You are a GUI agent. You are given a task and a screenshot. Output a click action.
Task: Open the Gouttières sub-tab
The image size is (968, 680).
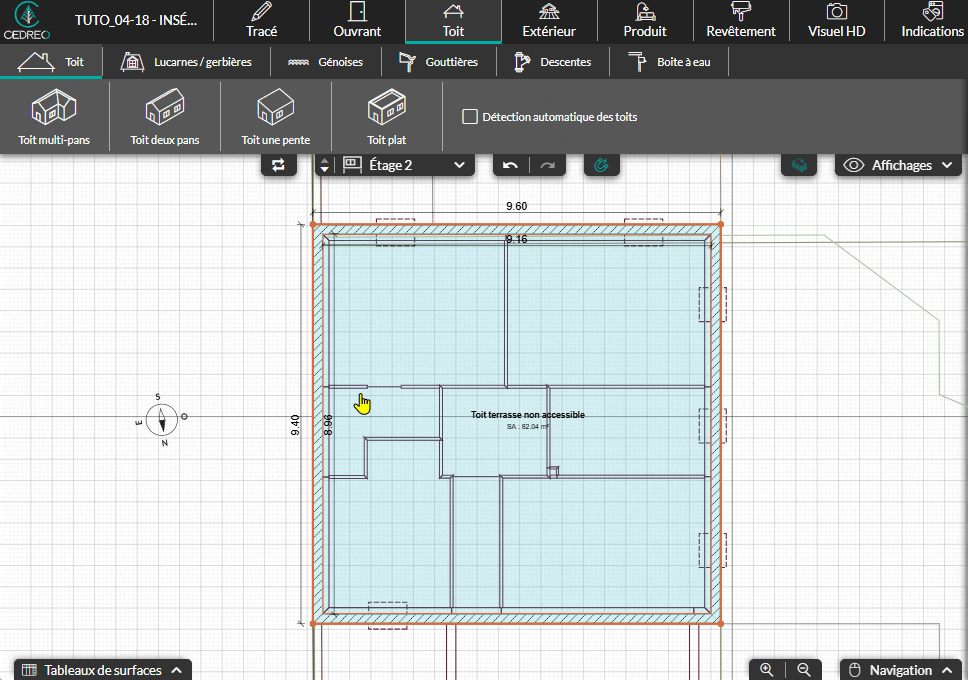438,62
